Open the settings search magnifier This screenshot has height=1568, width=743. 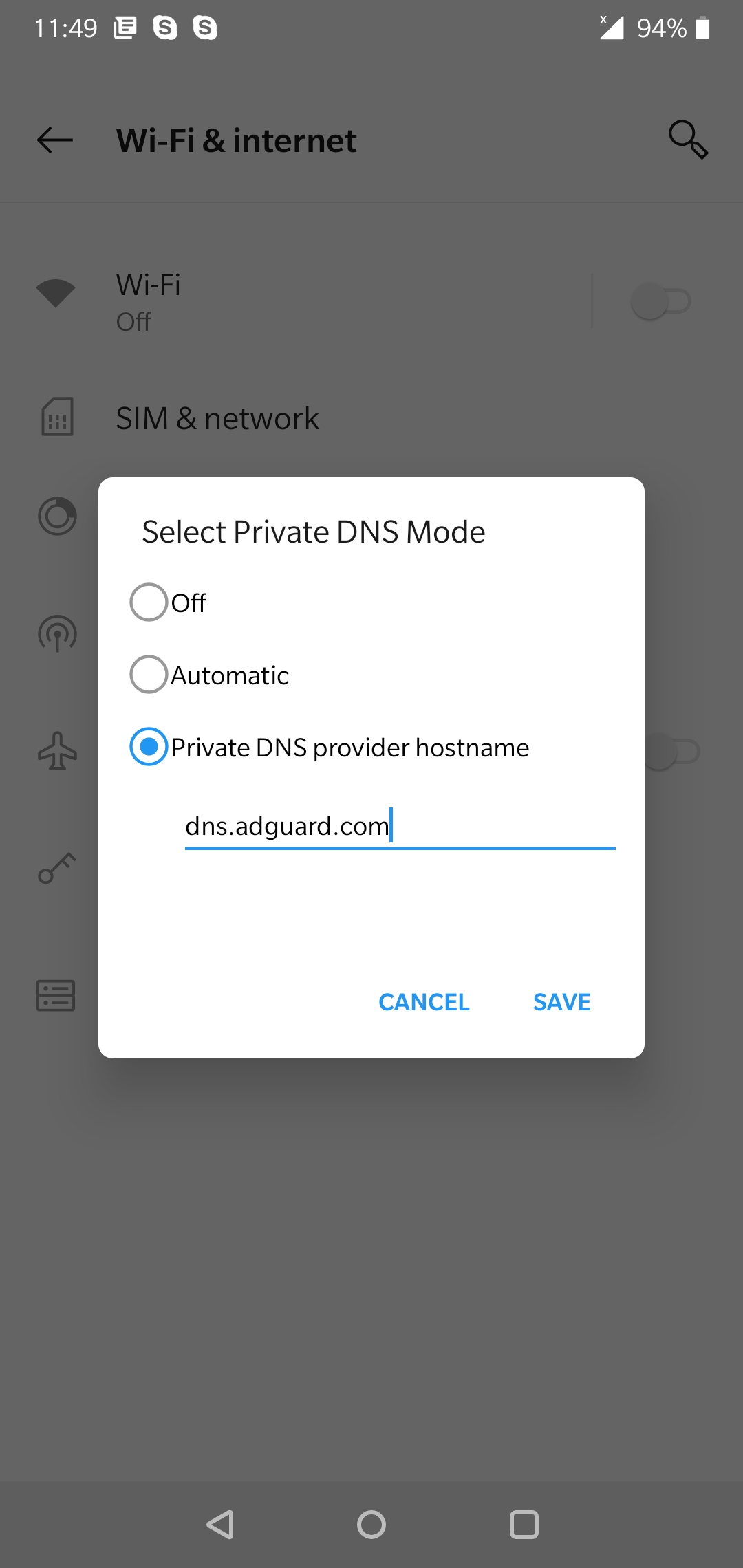pyautogui.click(x=687, y=140)
